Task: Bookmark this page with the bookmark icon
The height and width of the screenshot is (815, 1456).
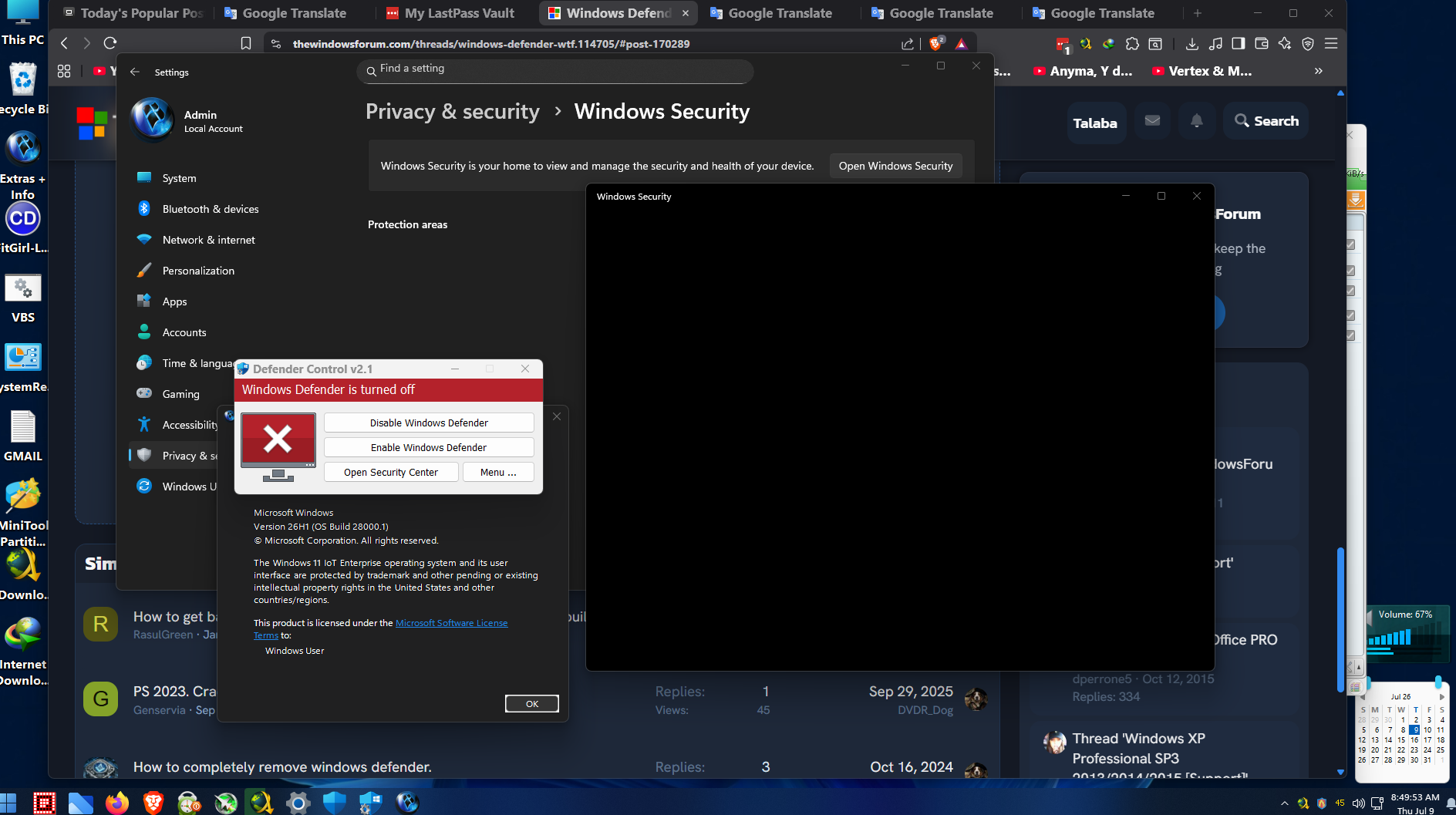Action: 246,44
